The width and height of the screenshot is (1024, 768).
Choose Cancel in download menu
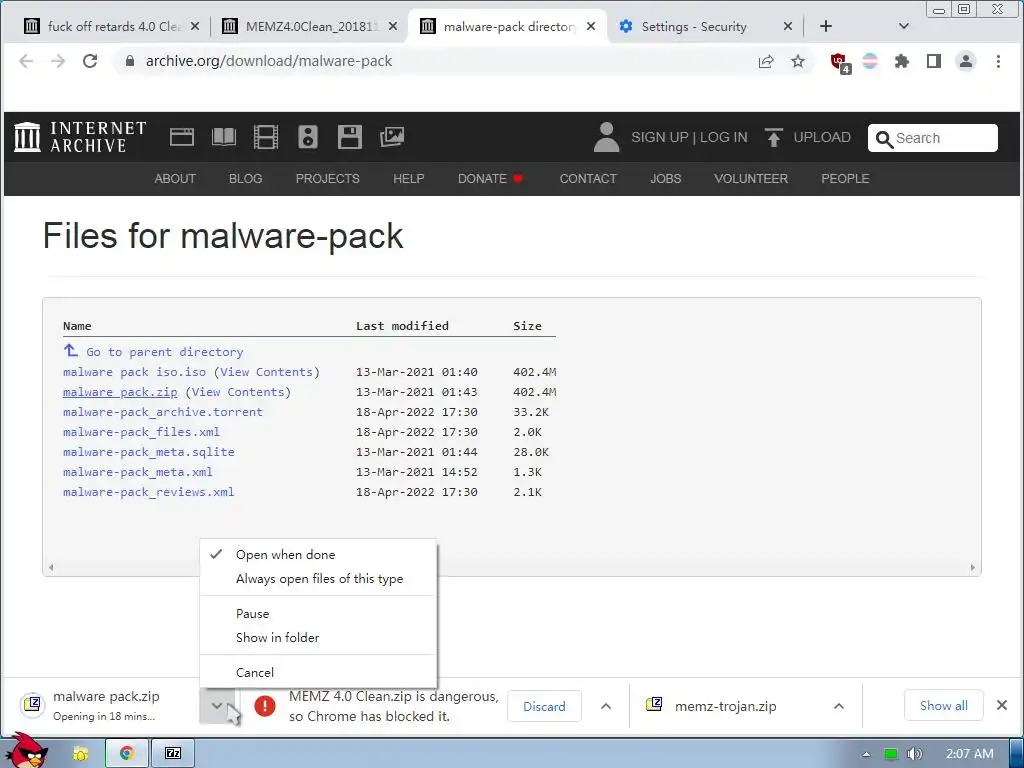pos(318,673)
